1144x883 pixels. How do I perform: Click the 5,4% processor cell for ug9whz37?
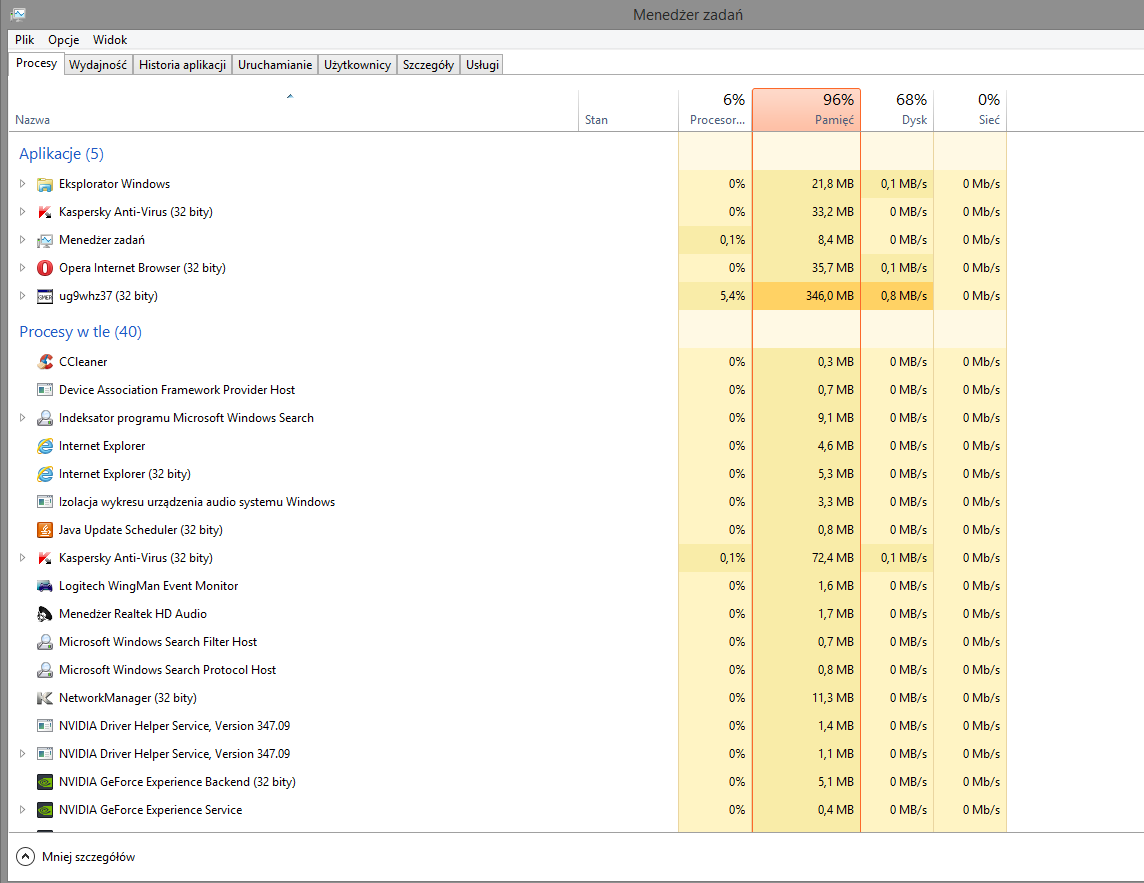[715, 296]
